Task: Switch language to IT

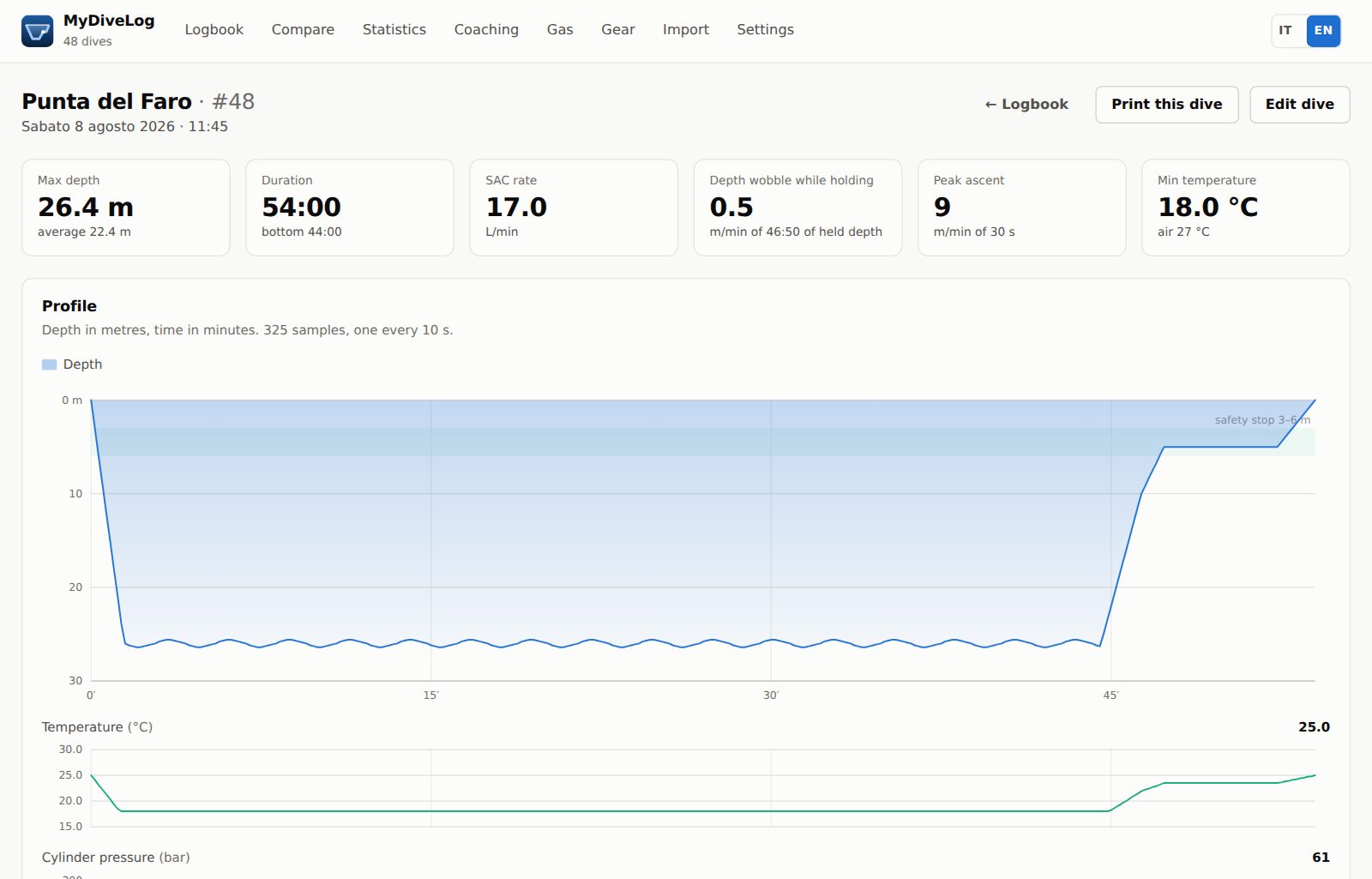Action: click(x=1285, y=31)
